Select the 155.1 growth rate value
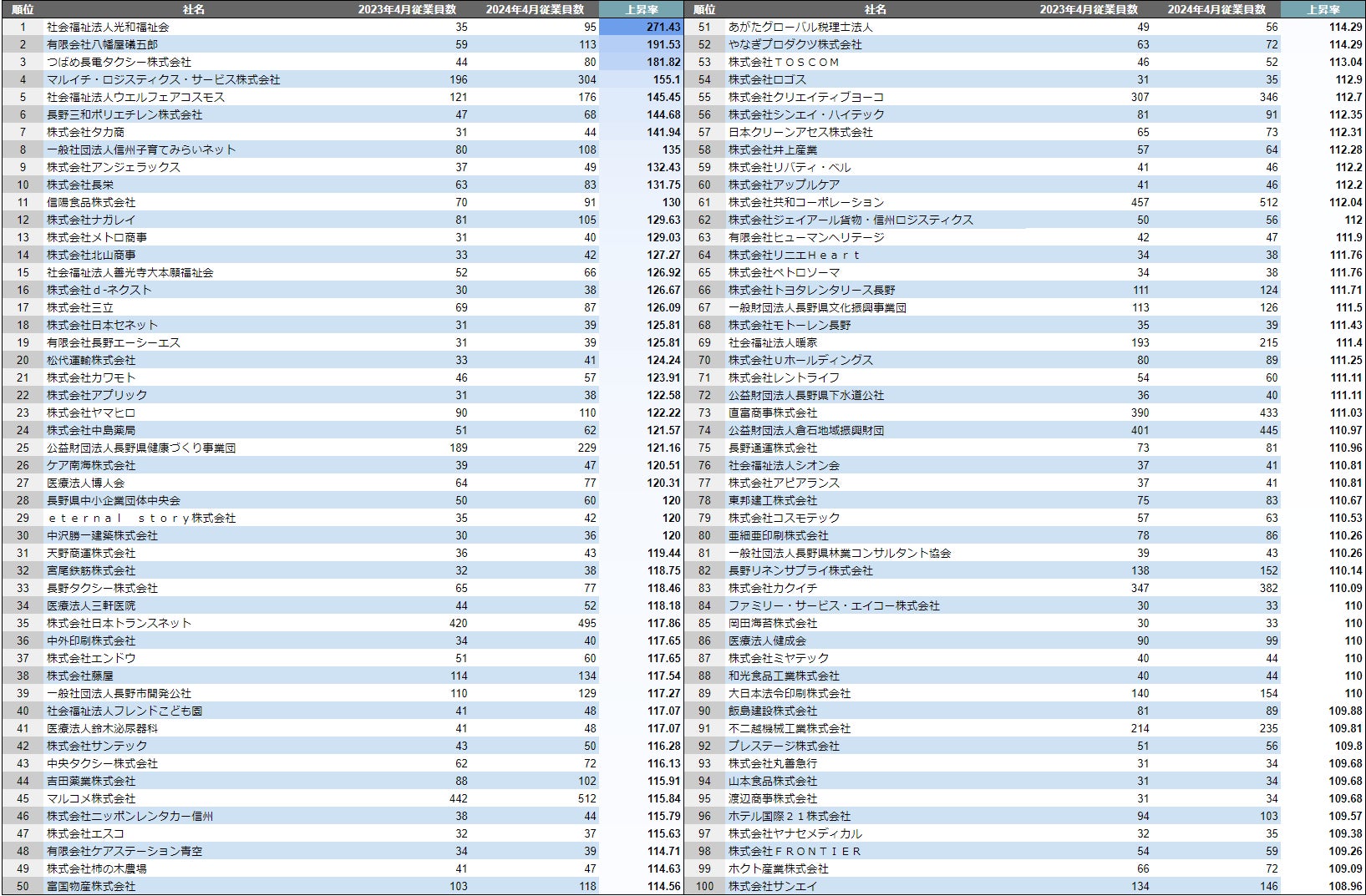1366x896 pixels. click(667, 79)
